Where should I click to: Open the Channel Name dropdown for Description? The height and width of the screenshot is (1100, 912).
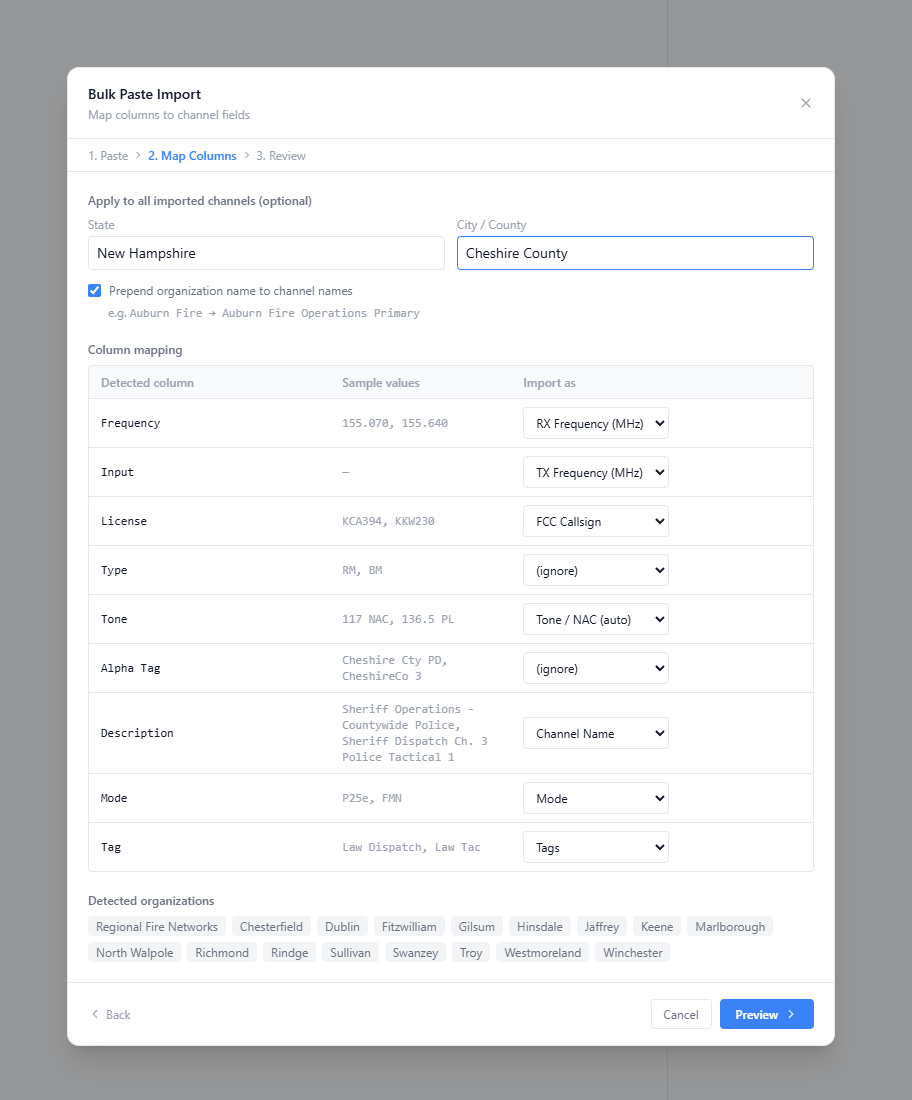click(595, 733)
